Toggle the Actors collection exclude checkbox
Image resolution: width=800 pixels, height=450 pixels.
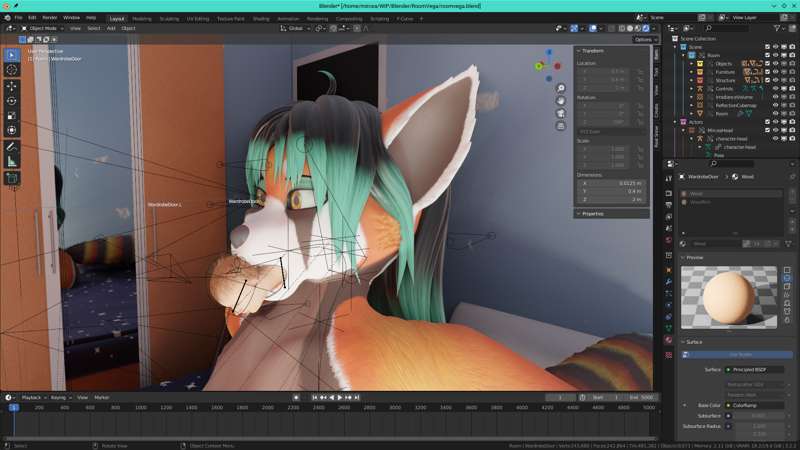pyautogui.click(x=768, y=122)
